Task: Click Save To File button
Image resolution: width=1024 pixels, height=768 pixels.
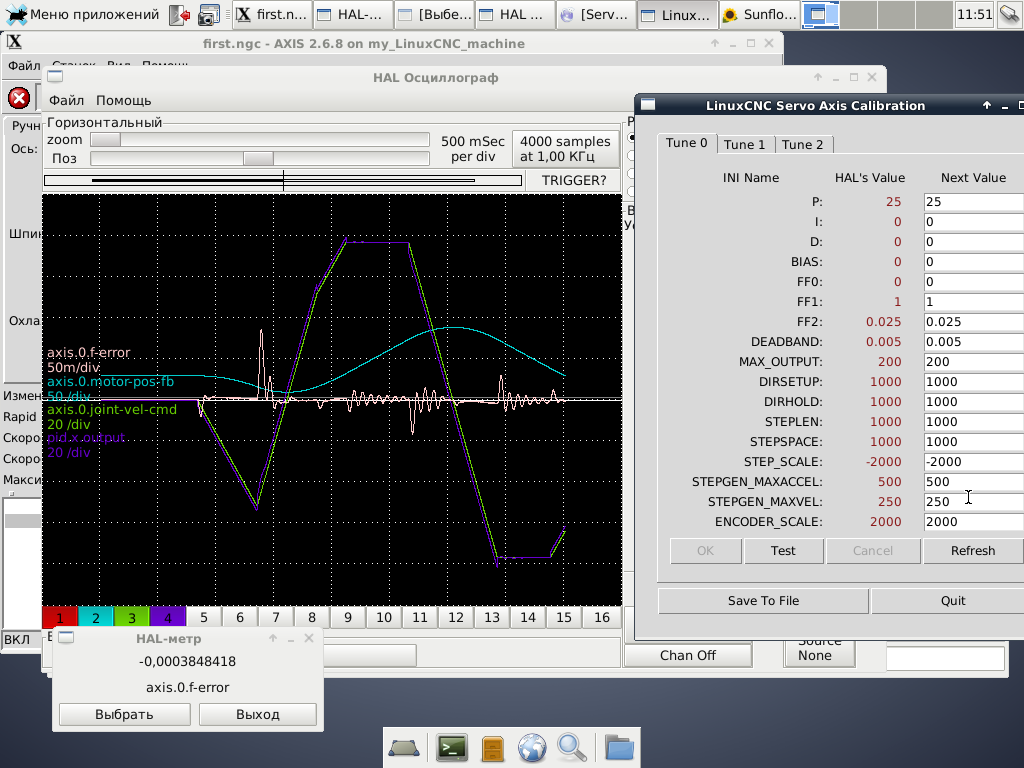Action: [762, 601]
